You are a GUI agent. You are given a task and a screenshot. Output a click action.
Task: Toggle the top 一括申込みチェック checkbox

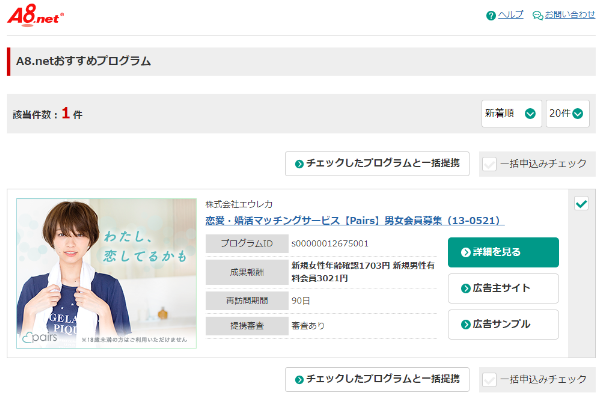click(x=489, y=164)
